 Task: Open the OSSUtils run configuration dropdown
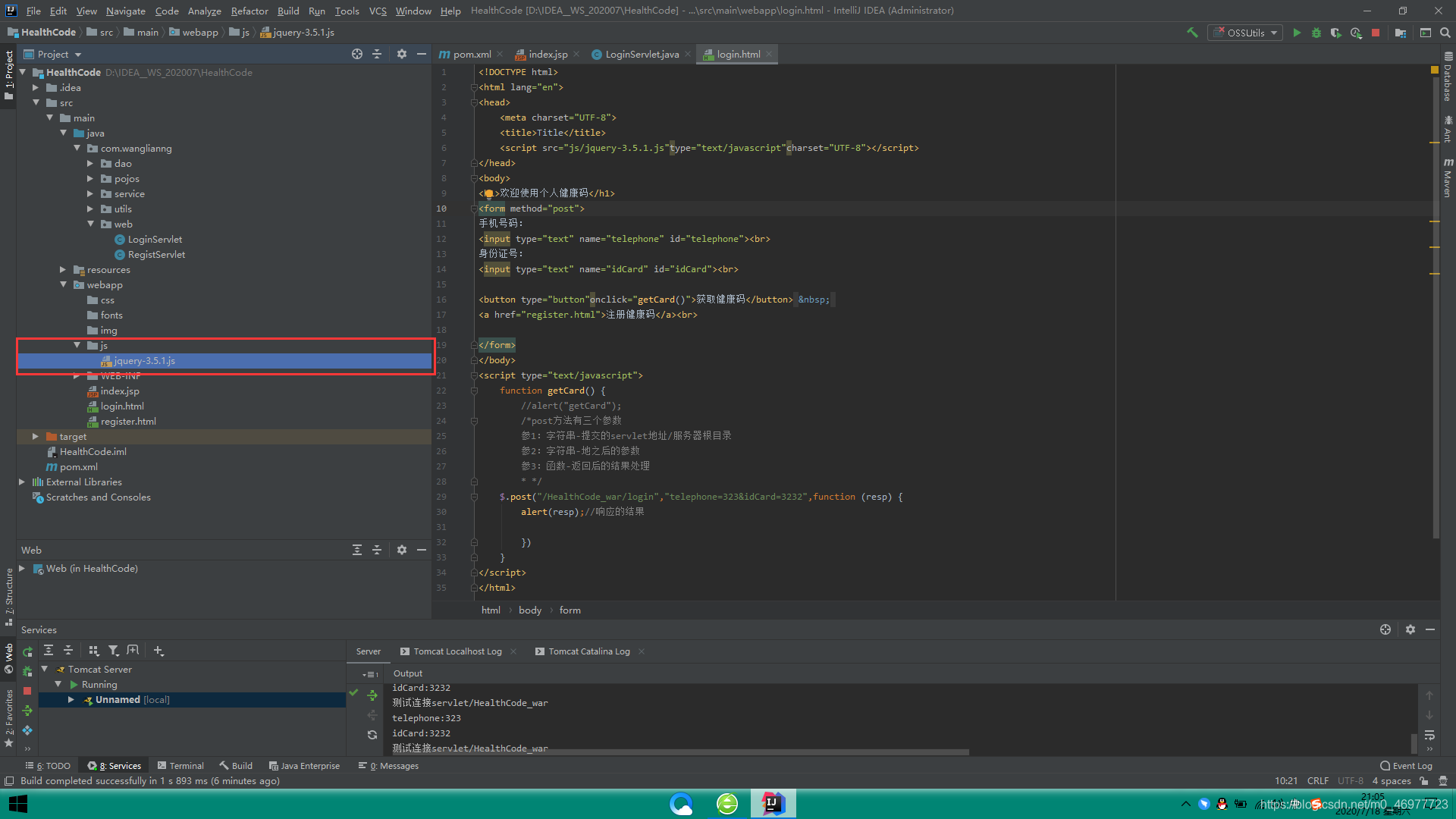pyautogui.click(x=1245, y=33)
